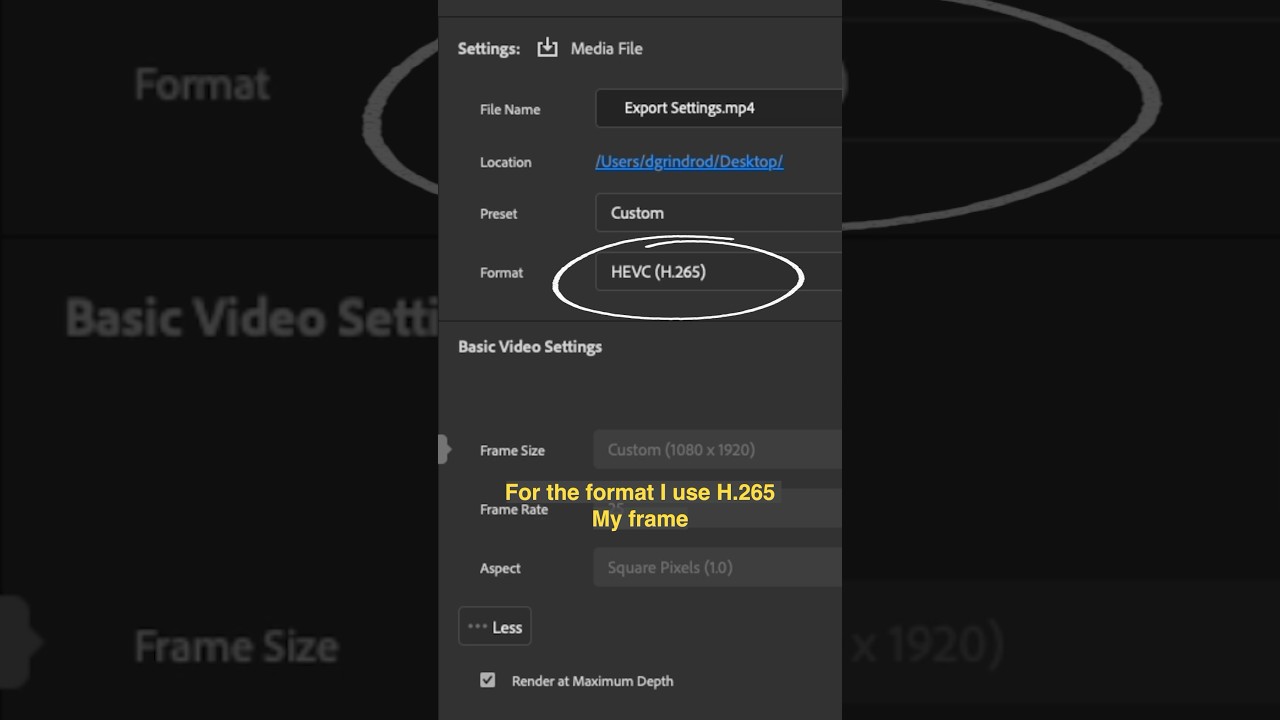Open the /Users/dgrindrod/Desktop/ location link
The height and width of the screenshot is (720, 1280).
point(689,161)
